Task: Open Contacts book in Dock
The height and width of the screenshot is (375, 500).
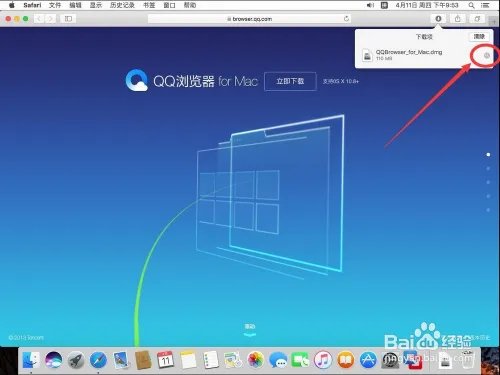Action: [x=143, y=360]
